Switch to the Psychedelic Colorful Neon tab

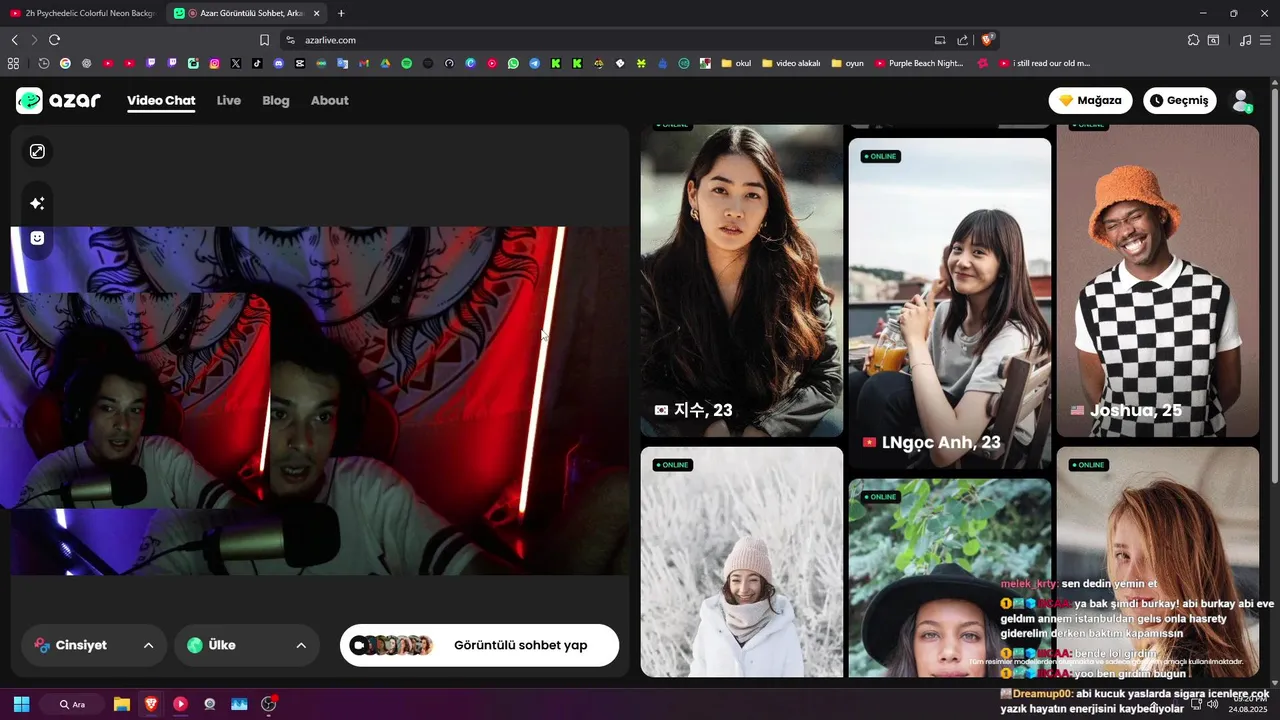[82, 13]
